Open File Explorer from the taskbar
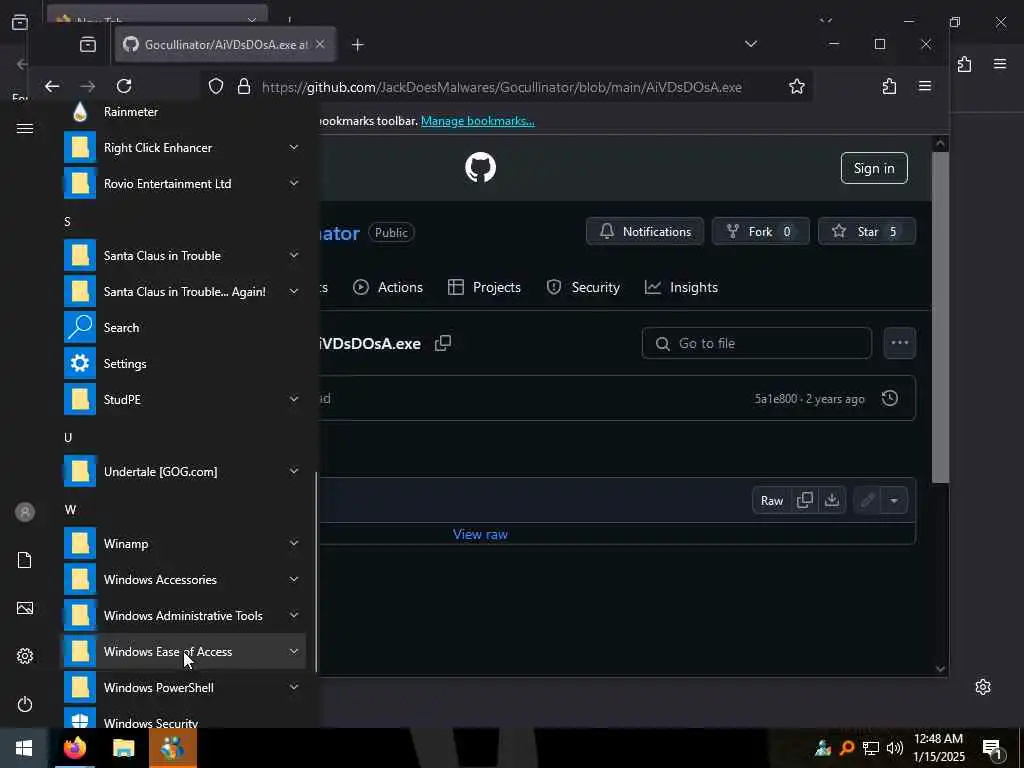1024x768 pixels. tap(123, 748)
